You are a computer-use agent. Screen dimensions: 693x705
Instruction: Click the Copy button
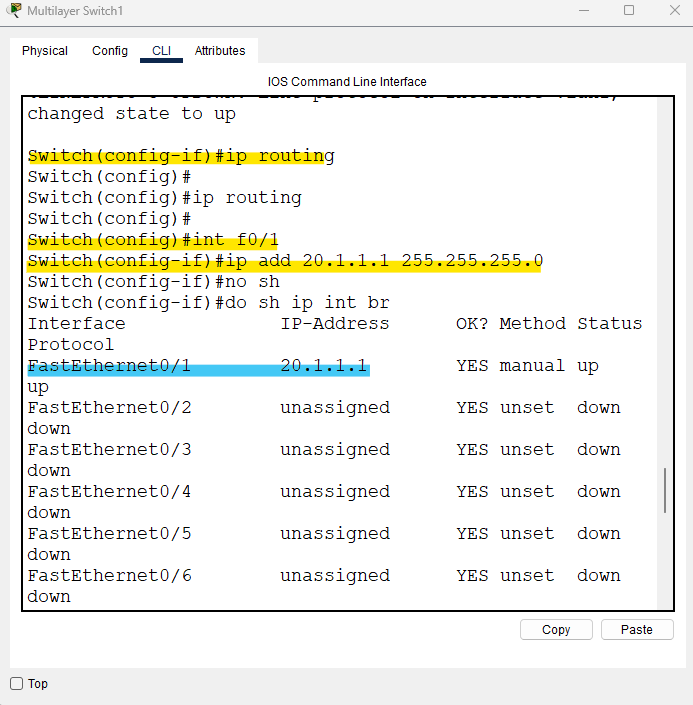[x=556, y=629]
